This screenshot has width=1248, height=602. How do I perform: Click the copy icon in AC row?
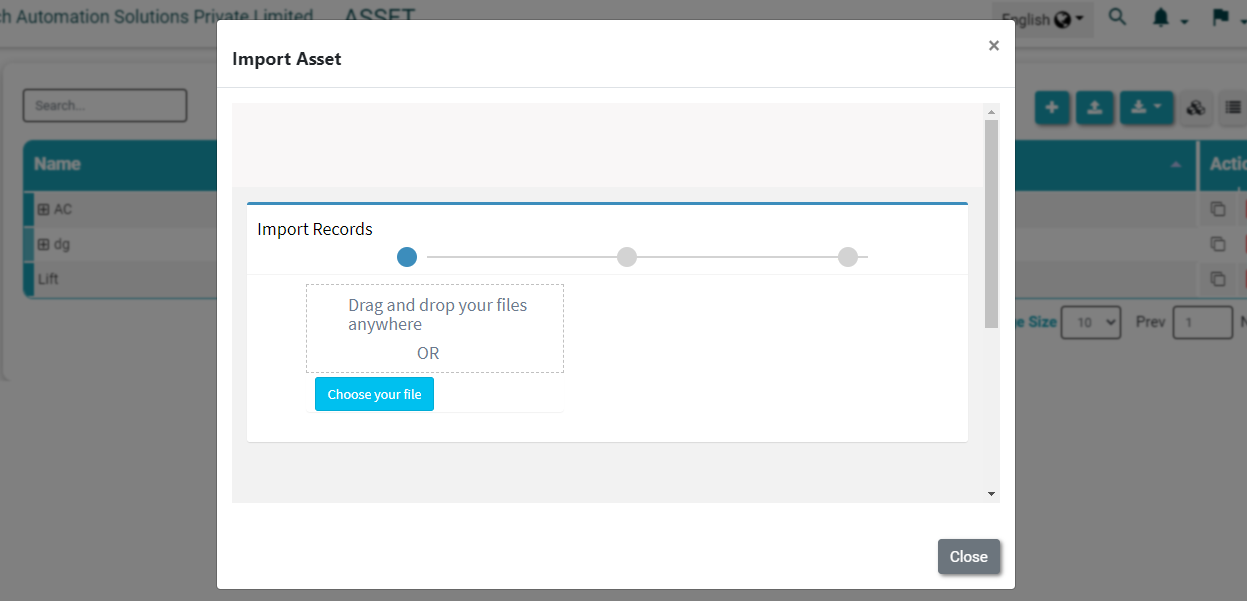1217,210
